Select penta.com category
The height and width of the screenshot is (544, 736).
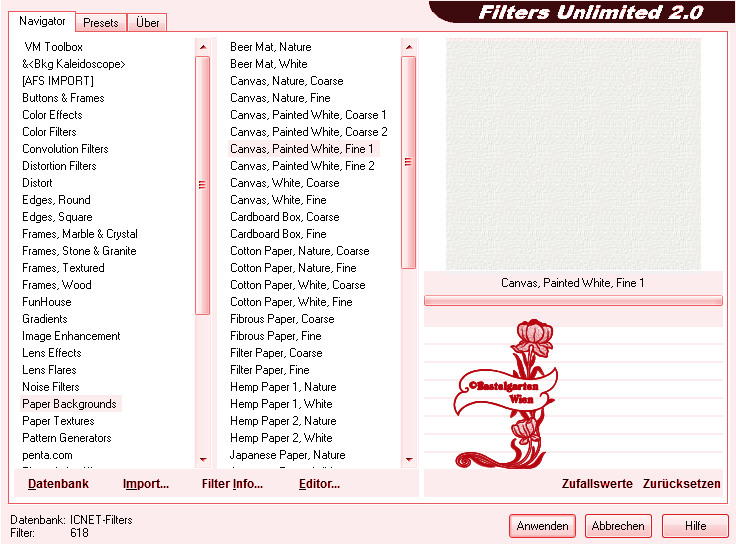pyautogui.click(x=47, y=455)
